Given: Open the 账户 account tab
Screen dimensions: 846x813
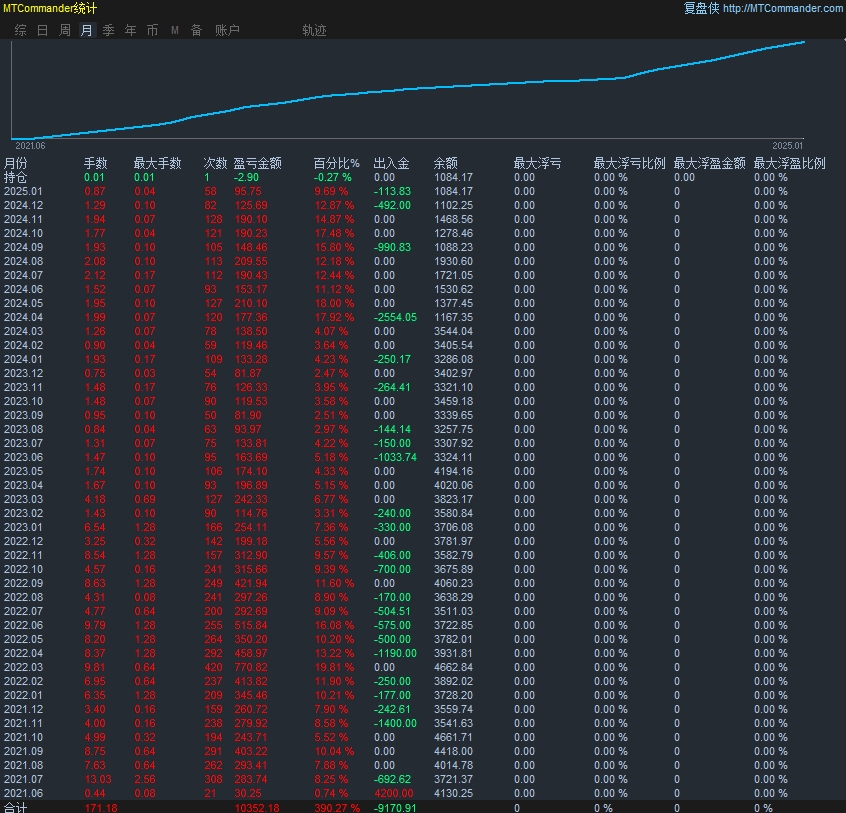Looking at the screenshot, I should pos(227,30).
